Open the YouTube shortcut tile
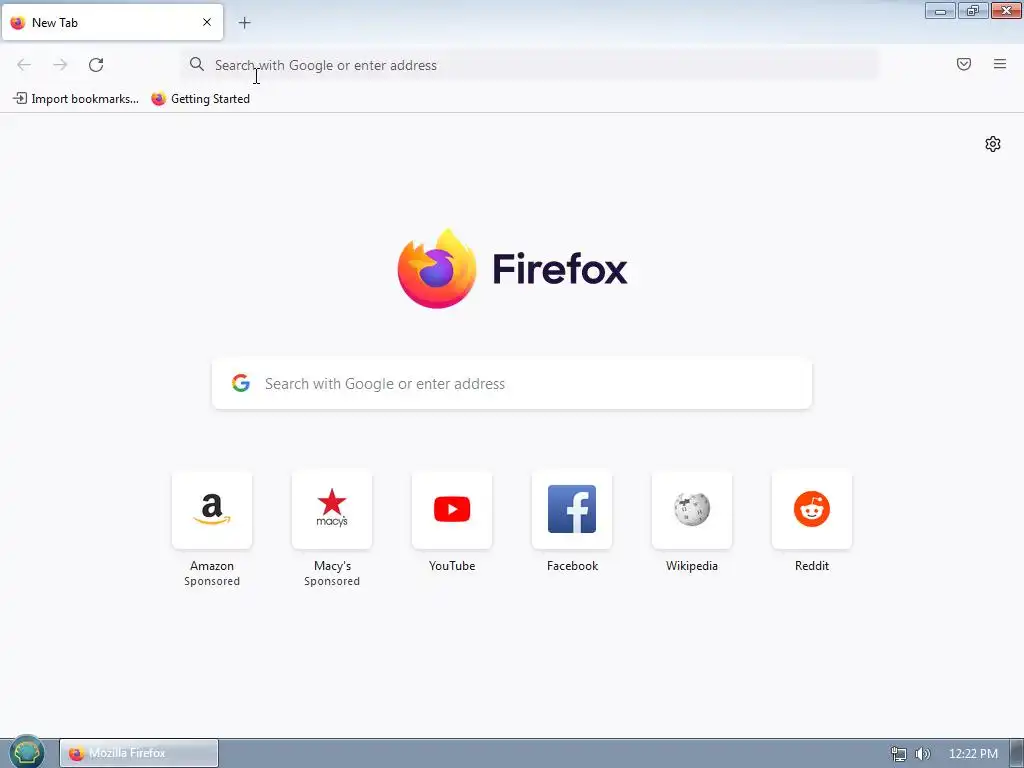Image resolution: width=1024 pixels, height=768 pixels. 452,509
